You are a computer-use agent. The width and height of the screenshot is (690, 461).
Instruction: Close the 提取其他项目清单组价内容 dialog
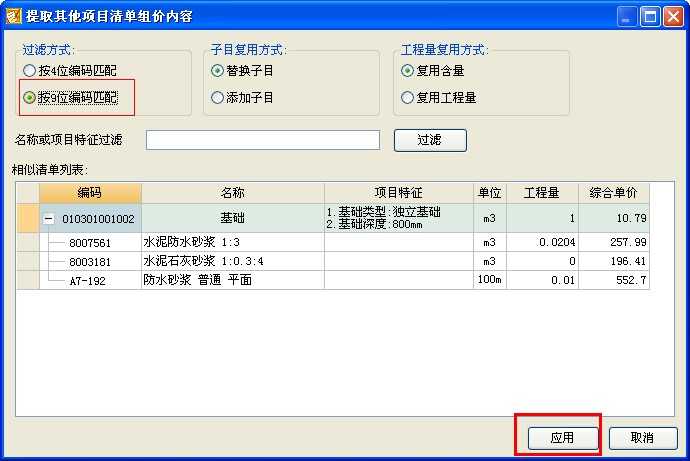[673, 17]
